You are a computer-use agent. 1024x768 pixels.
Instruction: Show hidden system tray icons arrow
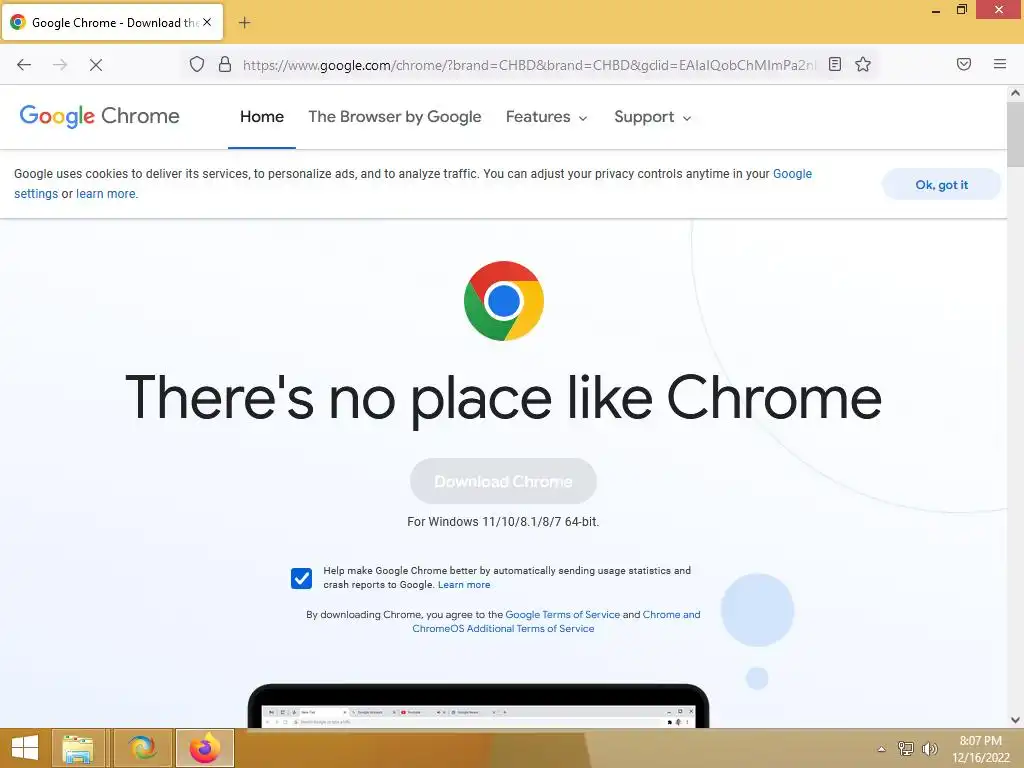(881, 749)
